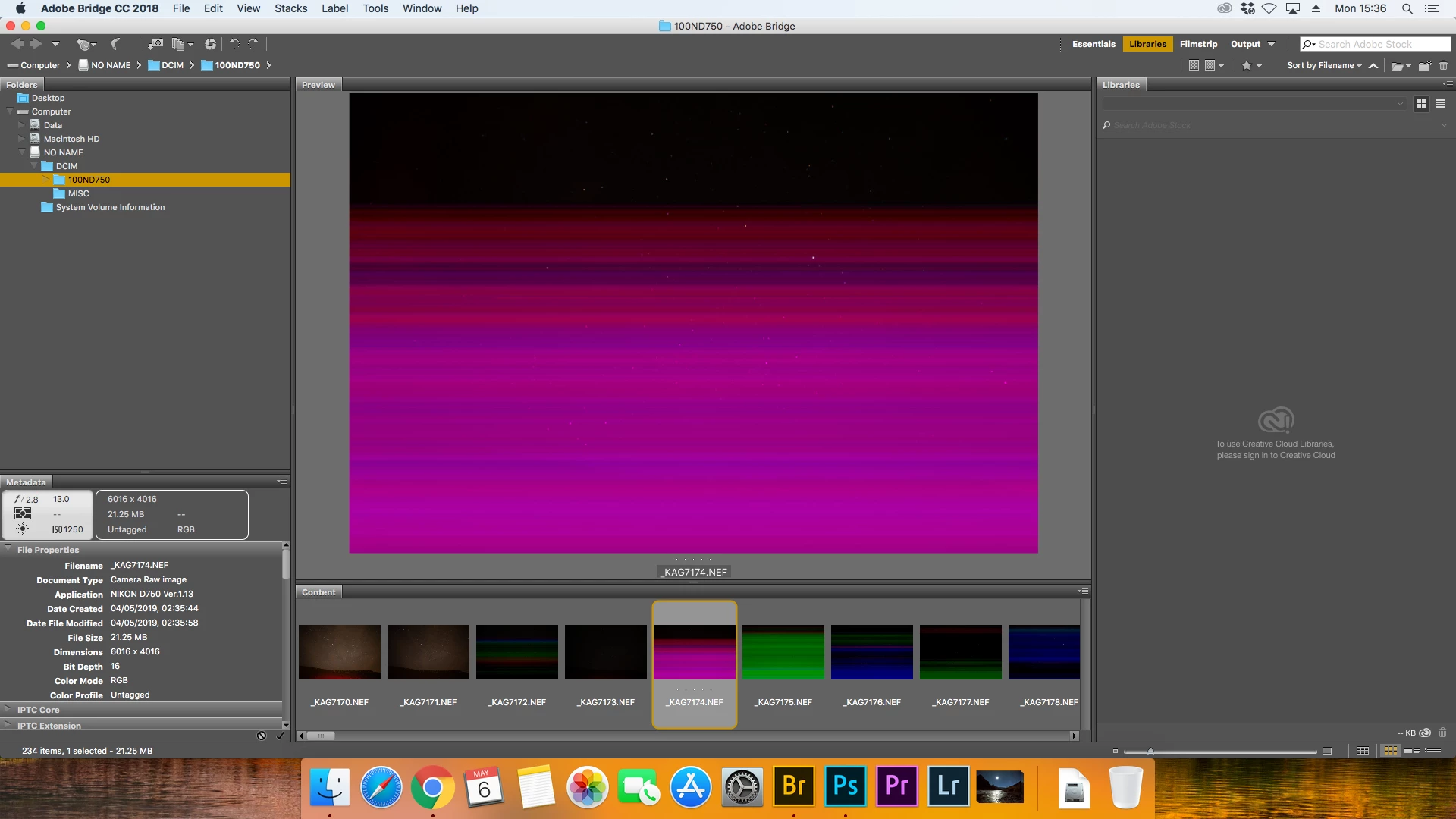Select the _KAG7175.NEF green thumbnail

783,652
